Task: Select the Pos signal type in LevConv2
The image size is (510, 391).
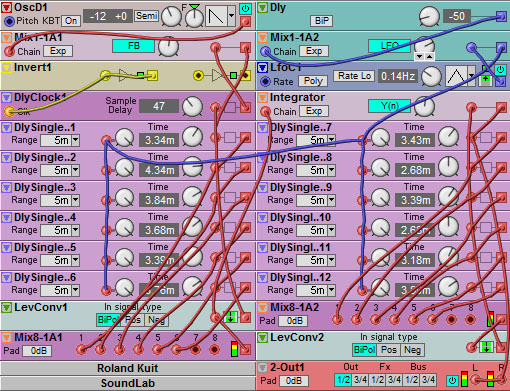Action: pyautogui.click(x=389, y=350)
